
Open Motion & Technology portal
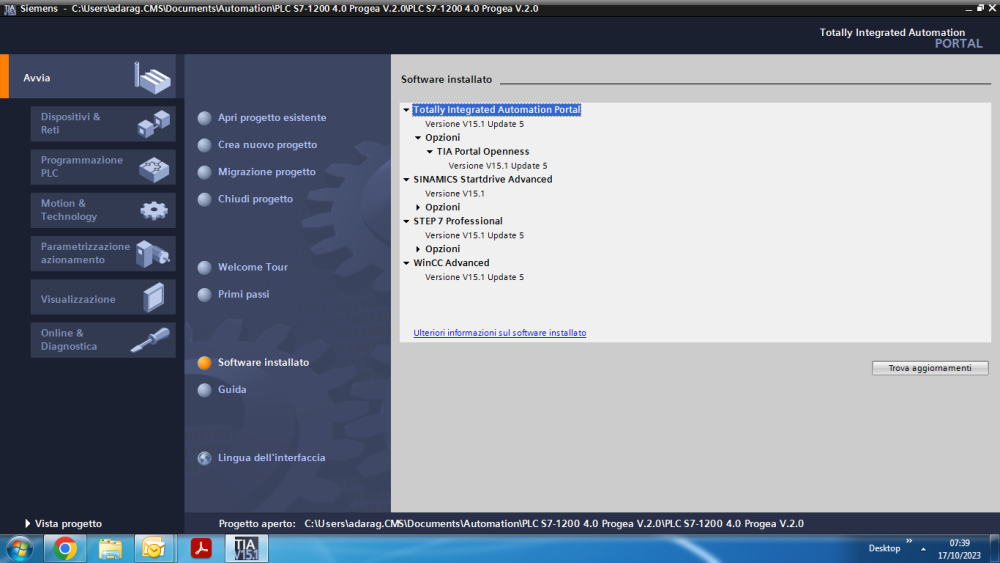tap(103, 210)
